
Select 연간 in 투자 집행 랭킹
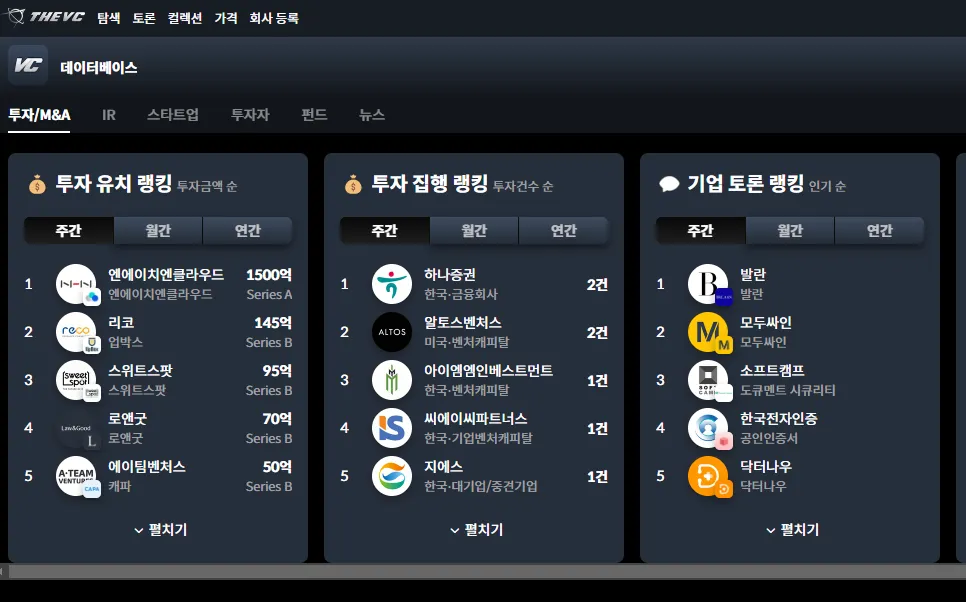tap(564, 230)
